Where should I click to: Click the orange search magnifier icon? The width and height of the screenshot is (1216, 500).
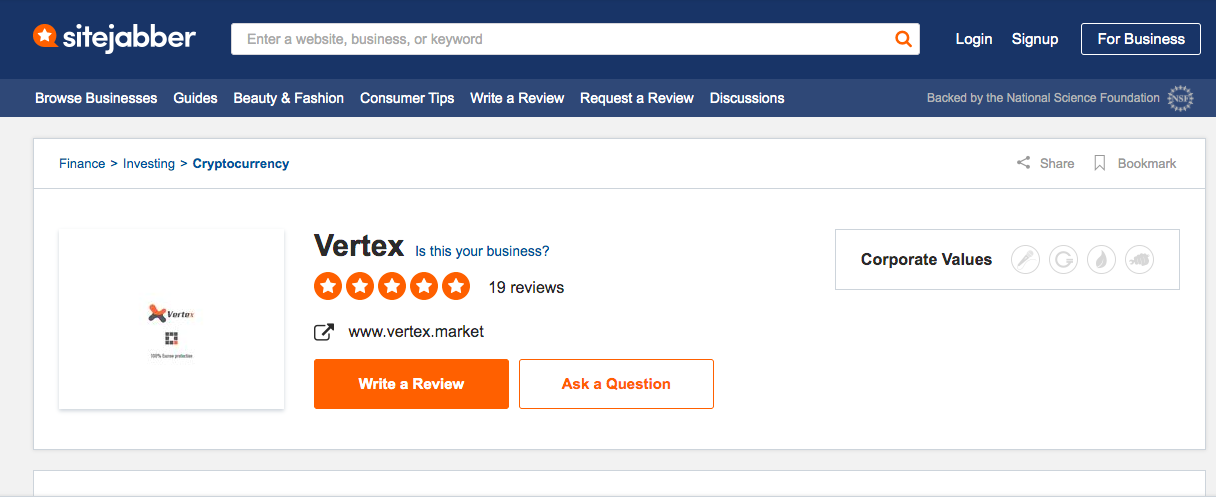click(903, 39)
